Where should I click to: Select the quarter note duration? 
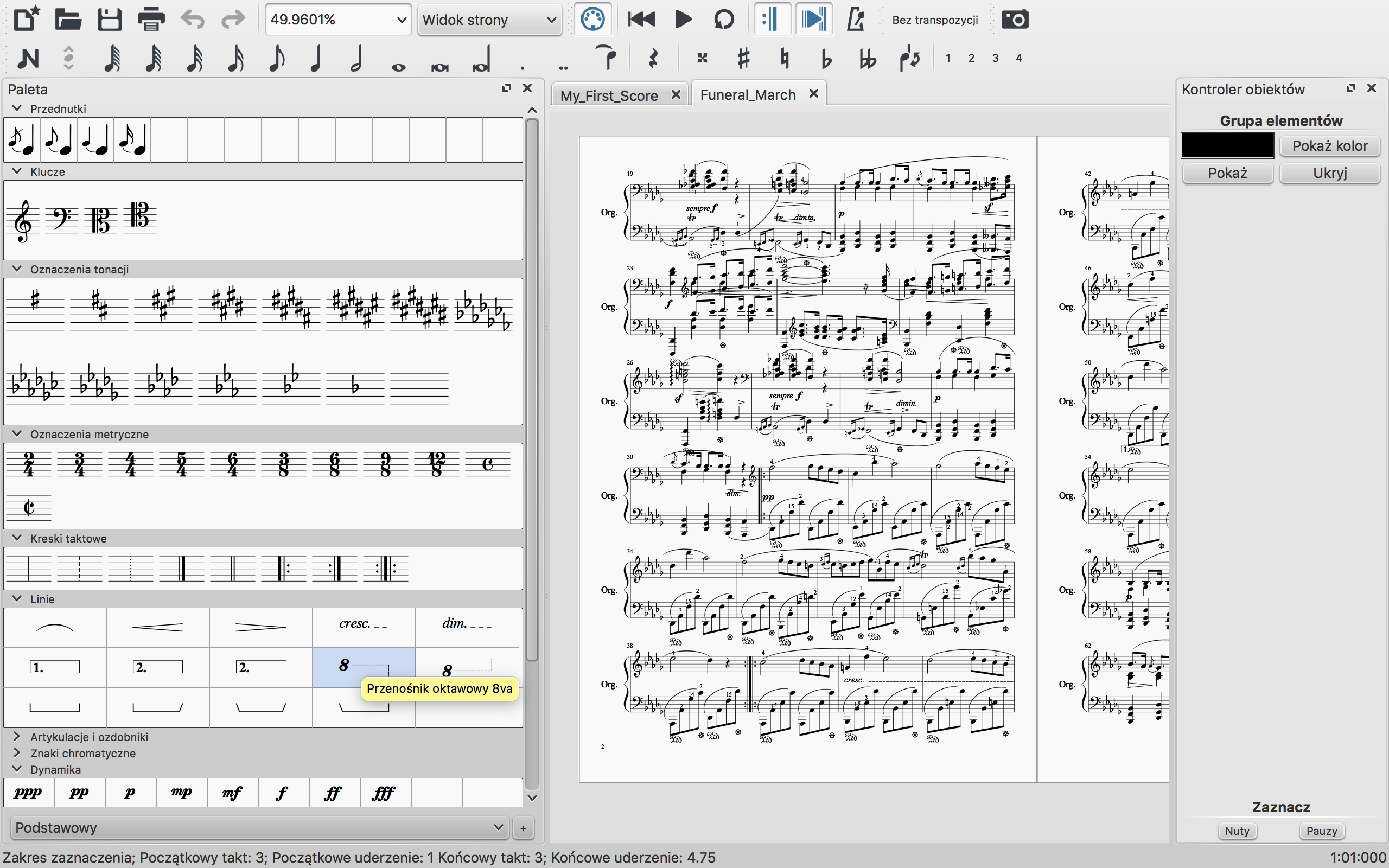coord(315,58)
